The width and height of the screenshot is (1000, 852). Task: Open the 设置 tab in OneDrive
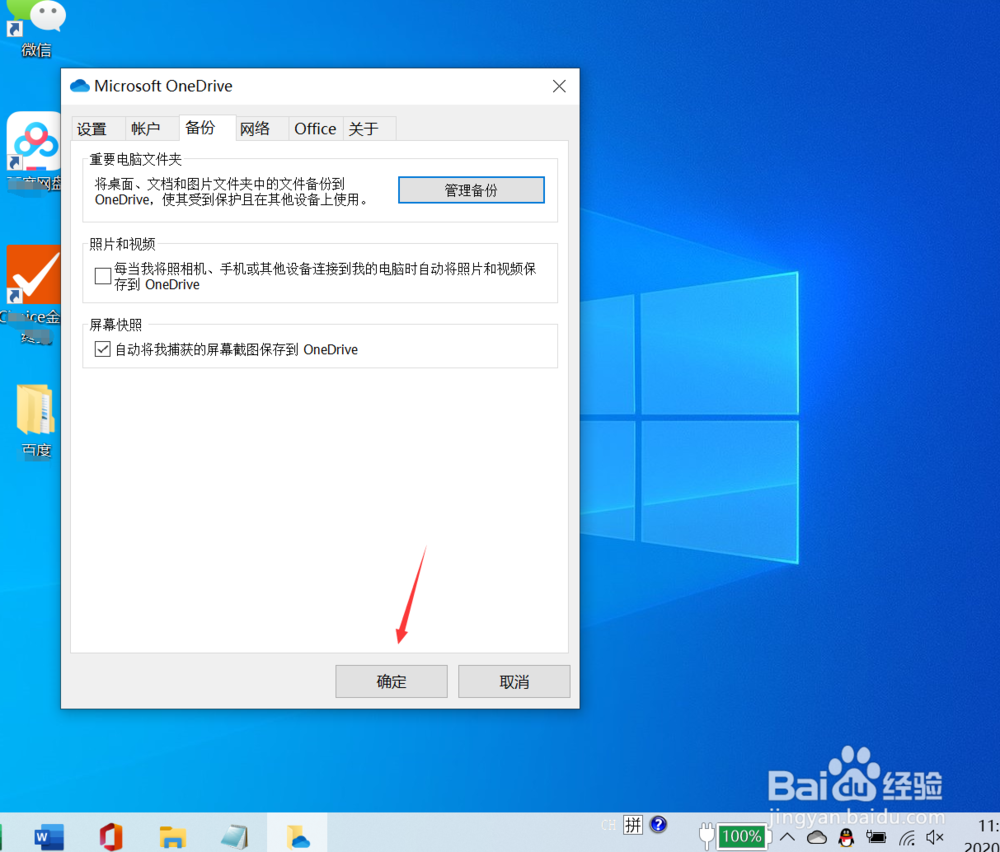pos(98,129)
